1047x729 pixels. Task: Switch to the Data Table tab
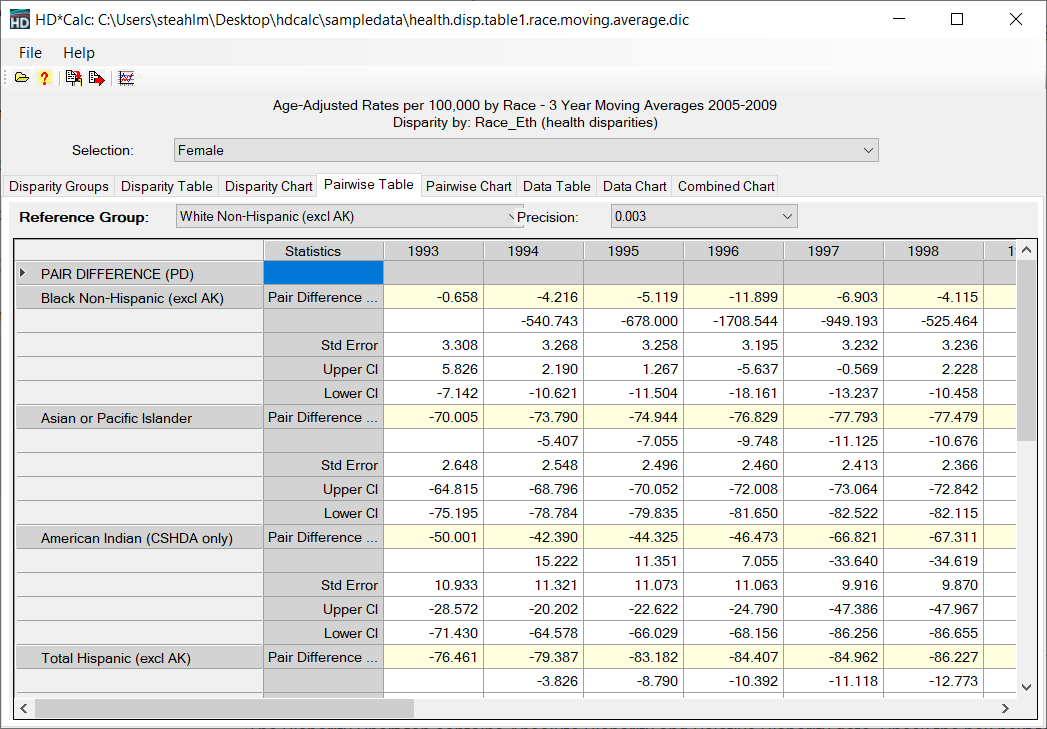pyautogui.click(x=557, y=186)
